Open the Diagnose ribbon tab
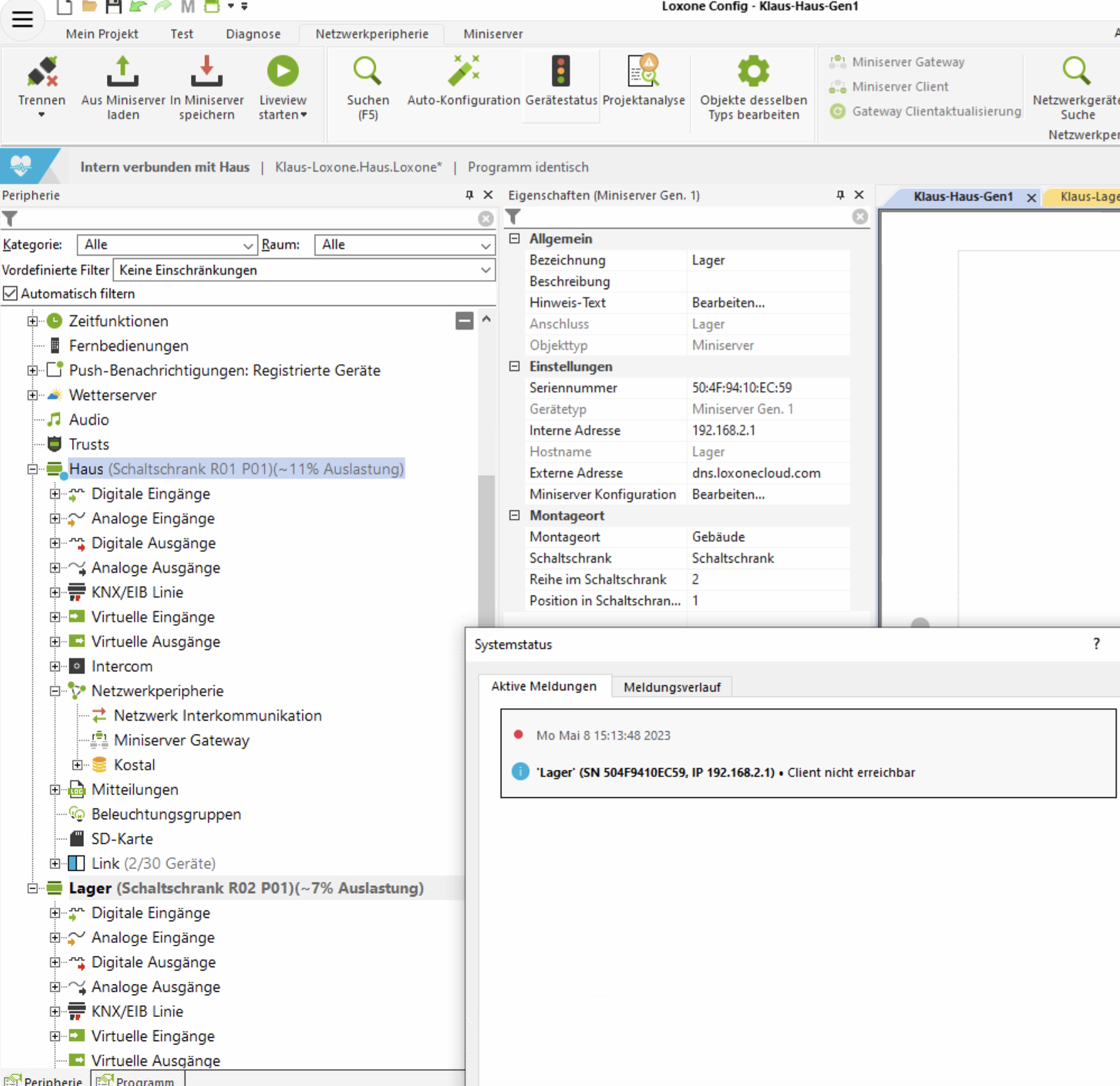The width and height of the screenshot is (1120, 1086). (253, 34)
